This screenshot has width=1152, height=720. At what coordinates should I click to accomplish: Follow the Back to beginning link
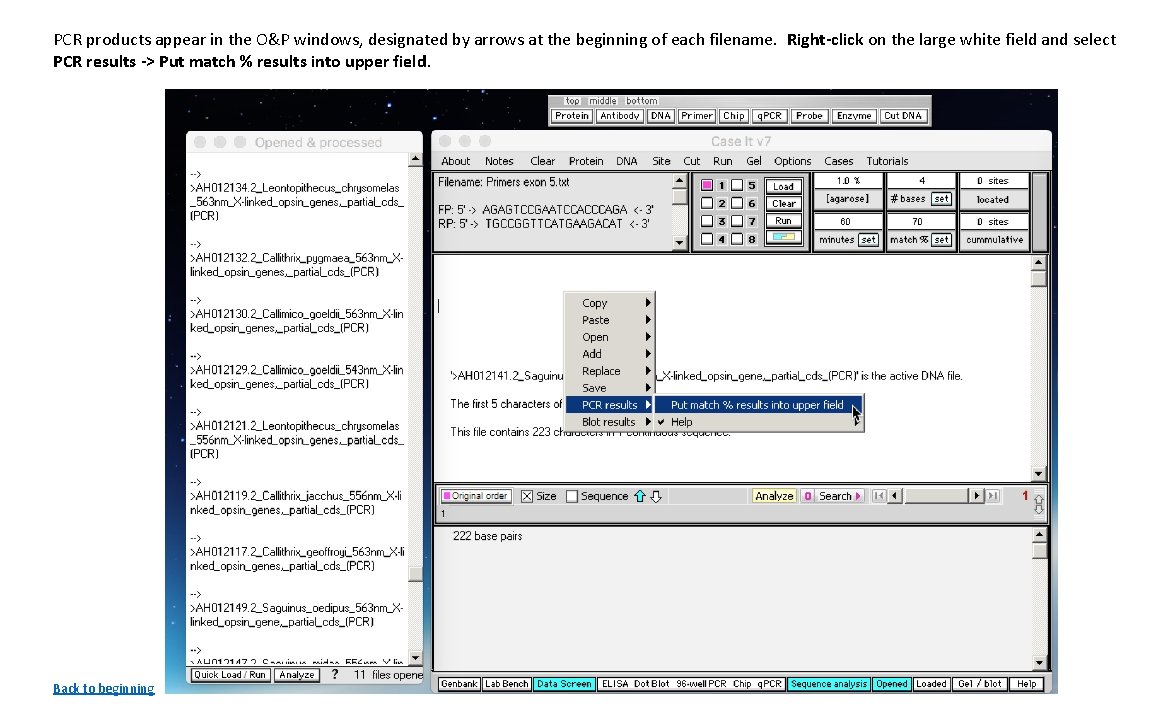(103, 688)
